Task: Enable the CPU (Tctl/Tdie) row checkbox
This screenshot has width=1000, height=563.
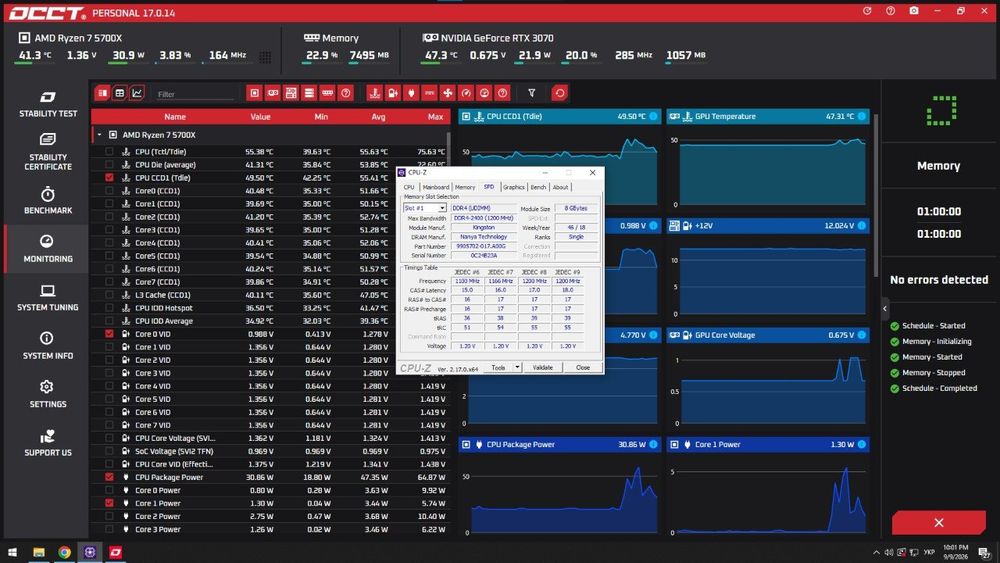Action: [x=109, y=152]
